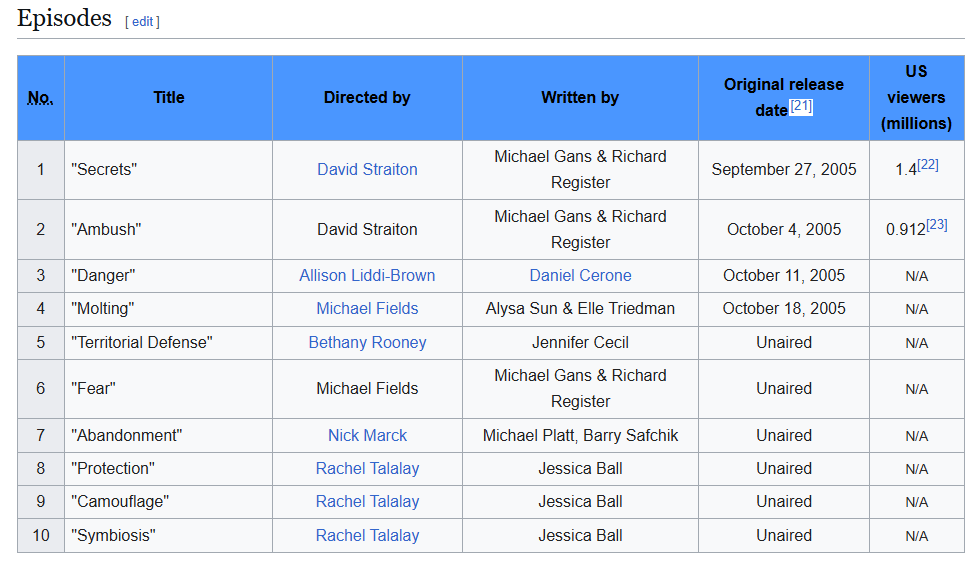Viewport: 978px width, 561px height.
Task: Click plain-text Michael Fields in Fear row
Action: coord(367,388)
